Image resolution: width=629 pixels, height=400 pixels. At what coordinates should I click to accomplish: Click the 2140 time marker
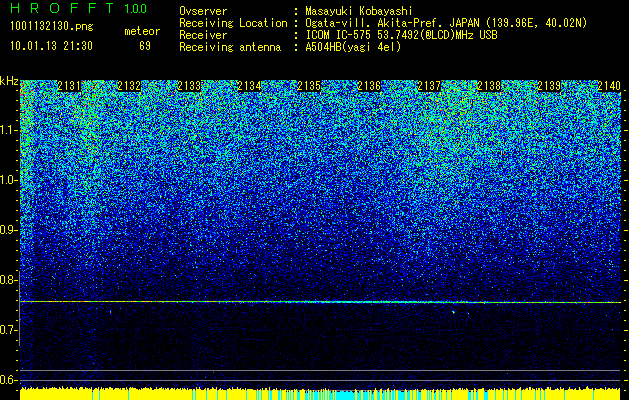pos(609,86)
